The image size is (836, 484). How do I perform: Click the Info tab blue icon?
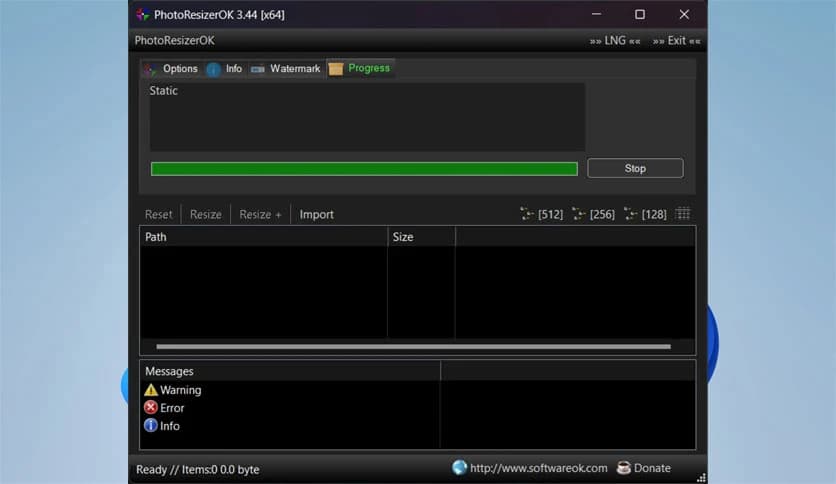[213, 69]
